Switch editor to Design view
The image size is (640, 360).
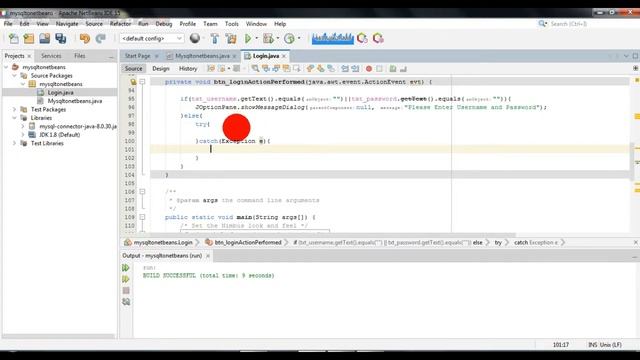pos(161,69)
